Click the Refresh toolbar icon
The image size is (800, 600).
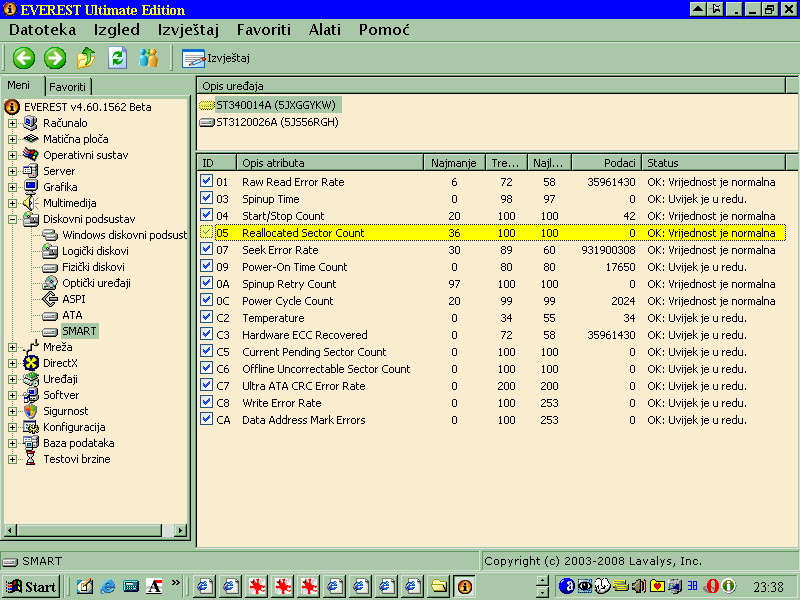117,58
